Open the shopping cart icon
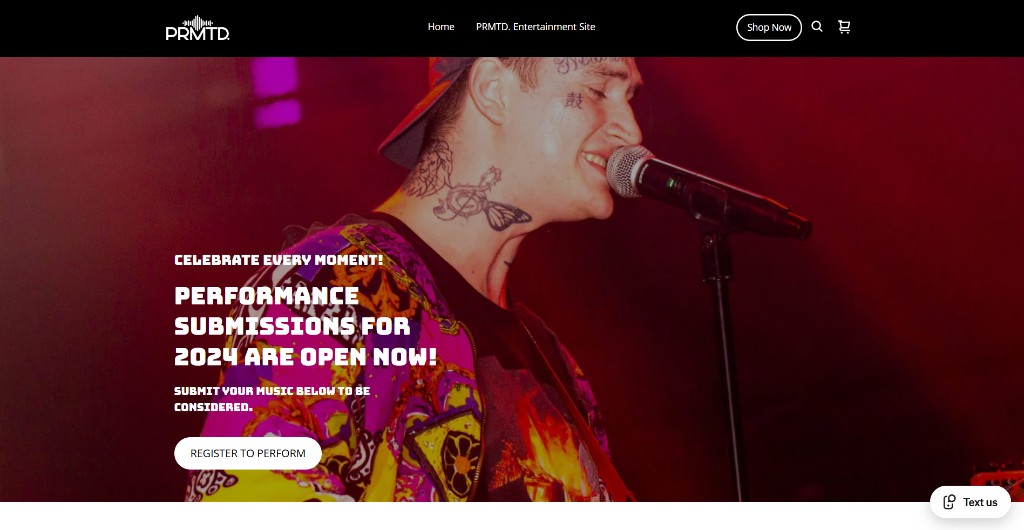The image size is (1024, 530). click(x=844, y=27)
